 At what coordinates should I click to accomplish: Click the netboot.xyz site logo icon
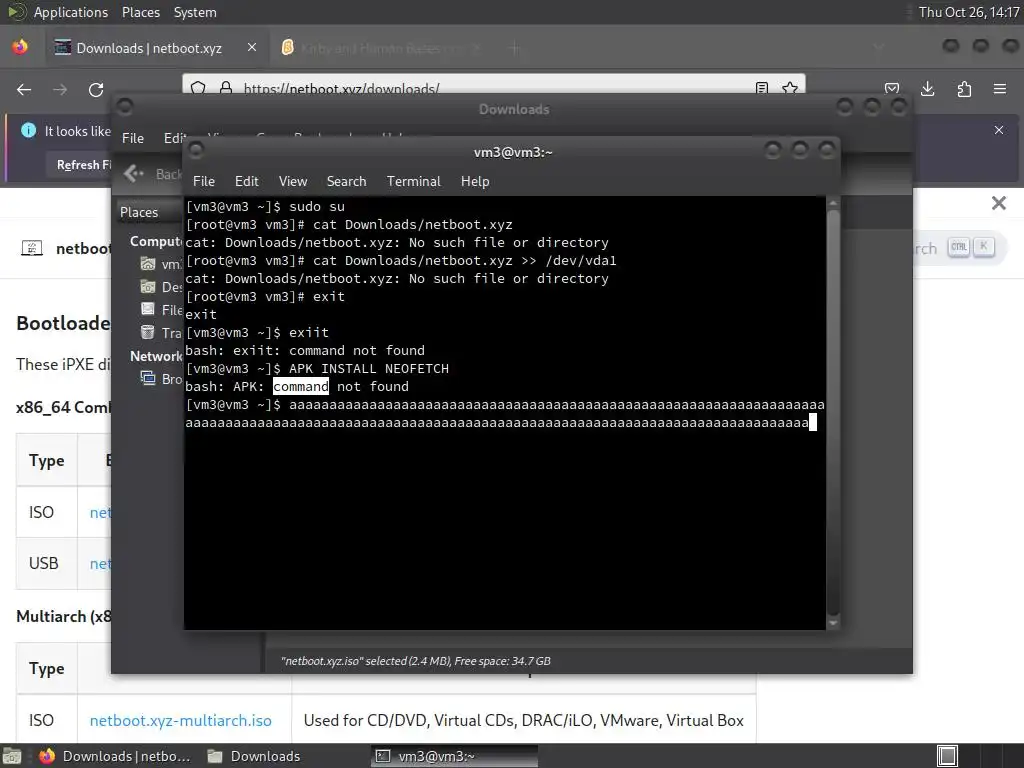pos(32,248)
